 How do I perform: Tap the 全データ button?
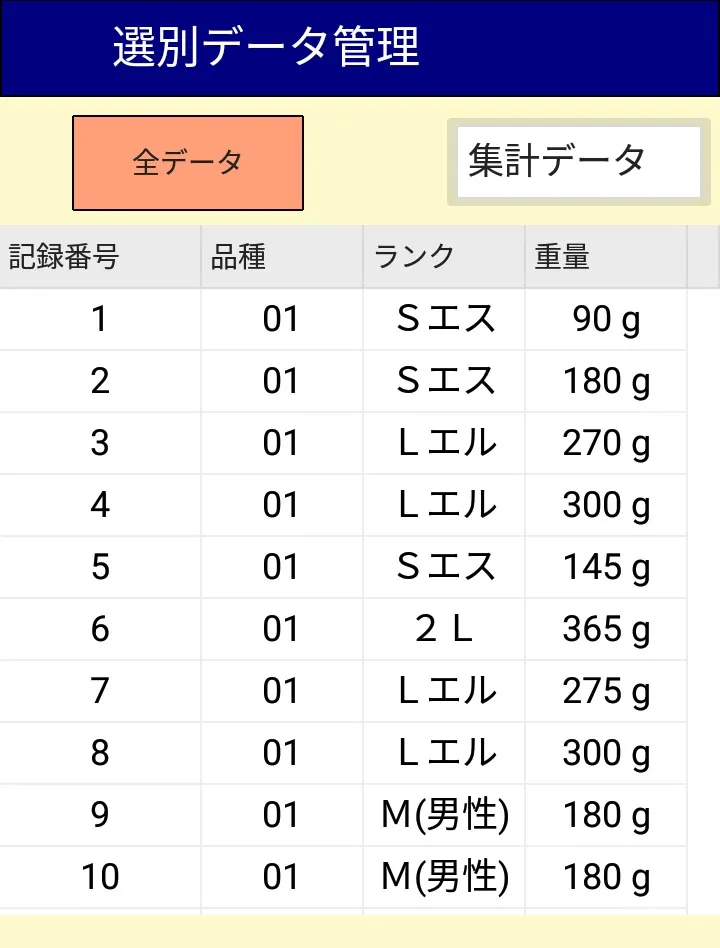coord(188,163)
